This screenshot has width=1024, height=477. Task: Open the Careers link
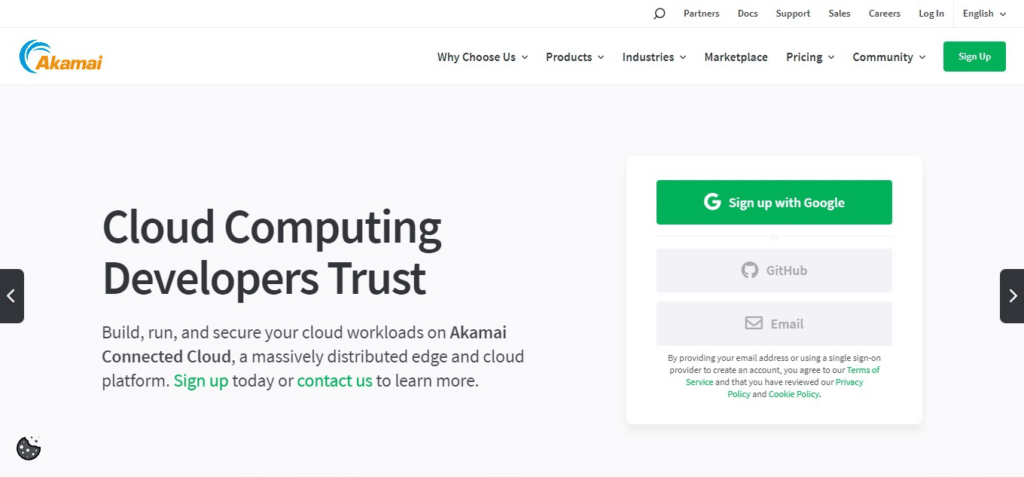[x=884, y=13]
